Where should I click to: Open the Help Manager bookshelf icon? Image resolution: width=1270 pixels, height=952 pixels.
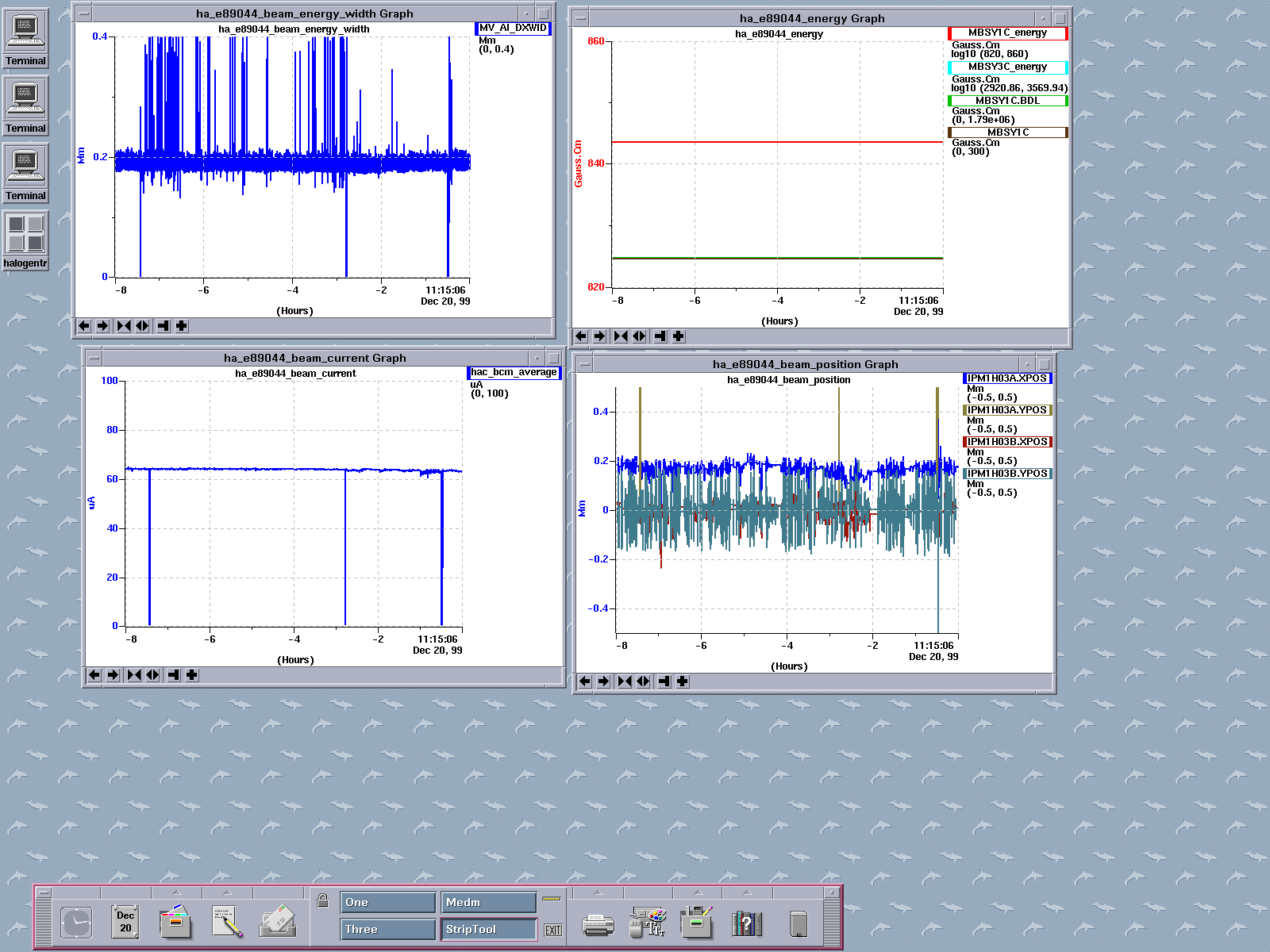click(746, 923)
